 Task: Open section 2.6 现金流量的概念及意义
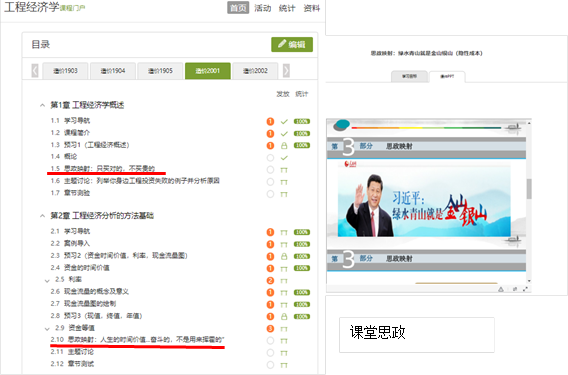tap(89, 291)
